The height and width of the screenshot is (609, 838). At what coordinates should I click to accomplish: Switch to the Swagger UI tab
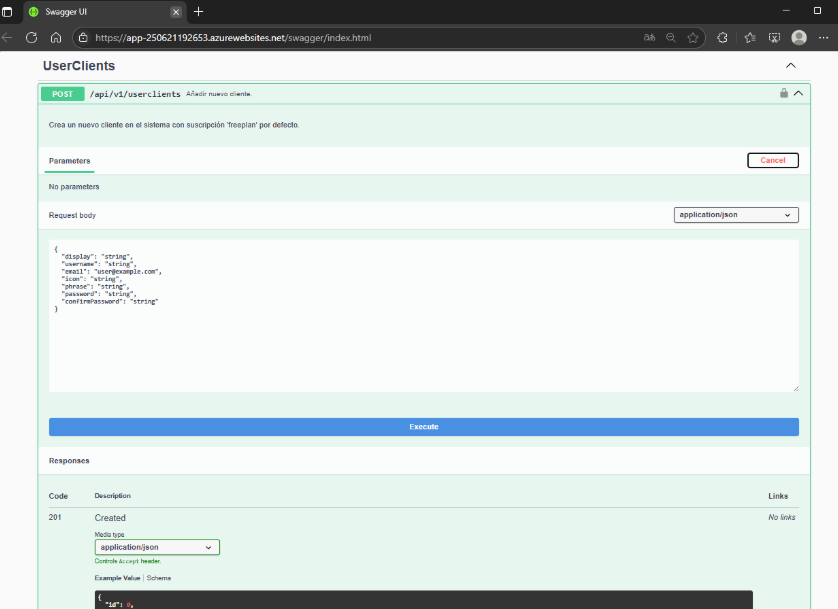104,12
